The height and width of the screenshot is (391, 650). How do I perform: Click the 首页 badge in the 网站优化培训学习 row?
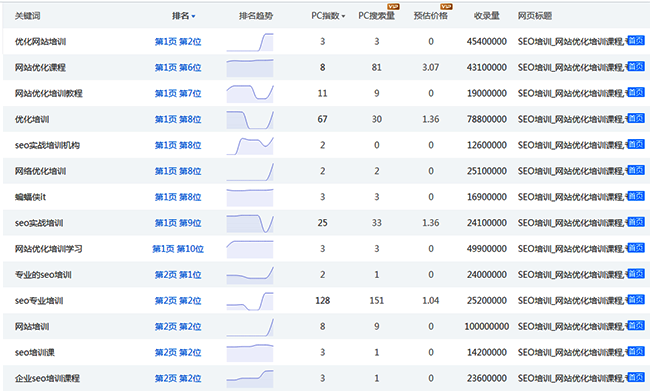pos(635,248)
